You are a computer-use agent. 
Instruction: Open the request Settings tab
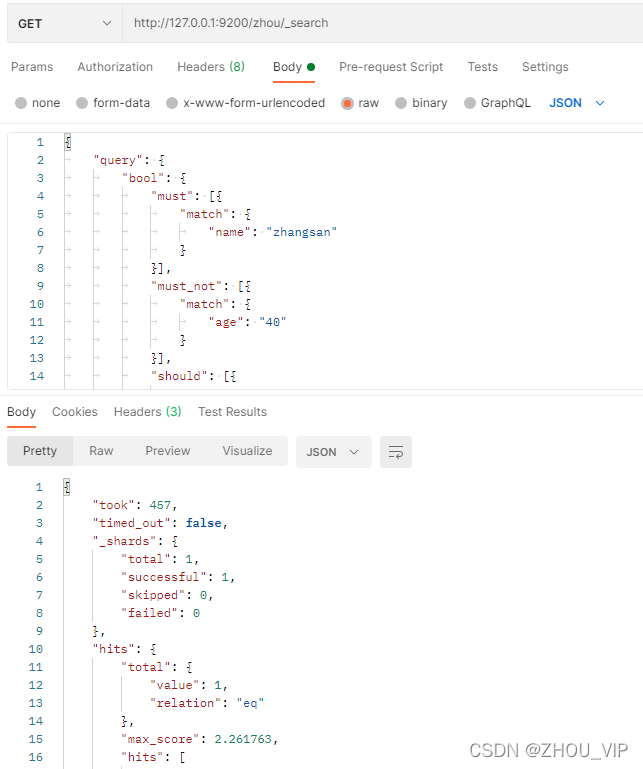545,67
